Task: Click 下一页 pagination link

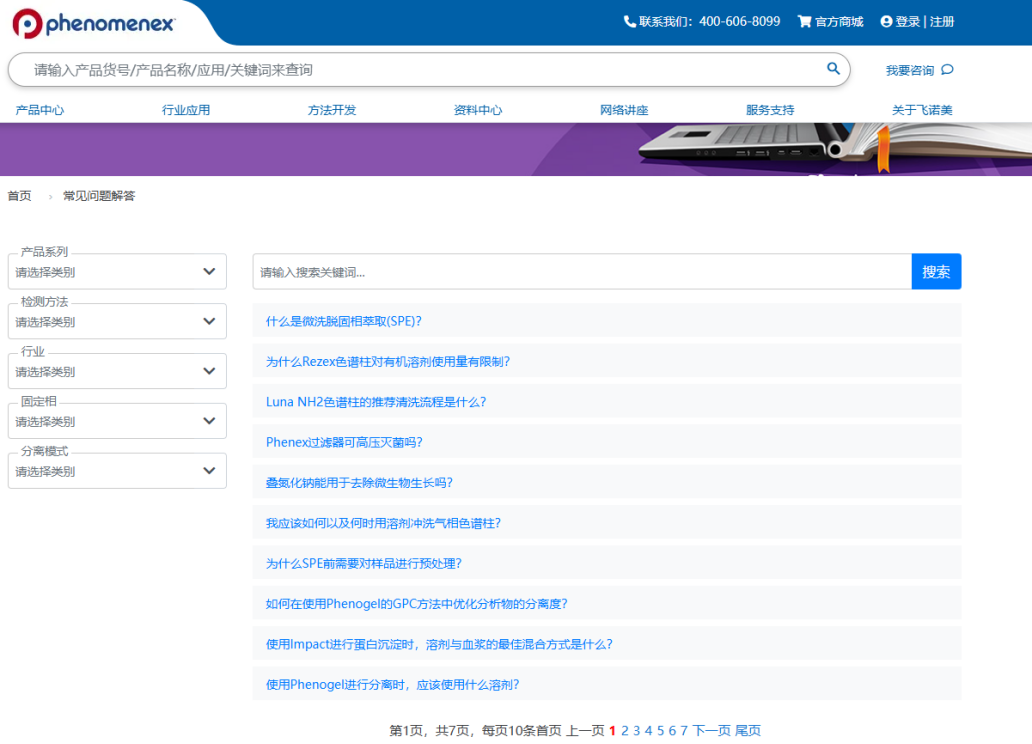Action: [711, 730]
